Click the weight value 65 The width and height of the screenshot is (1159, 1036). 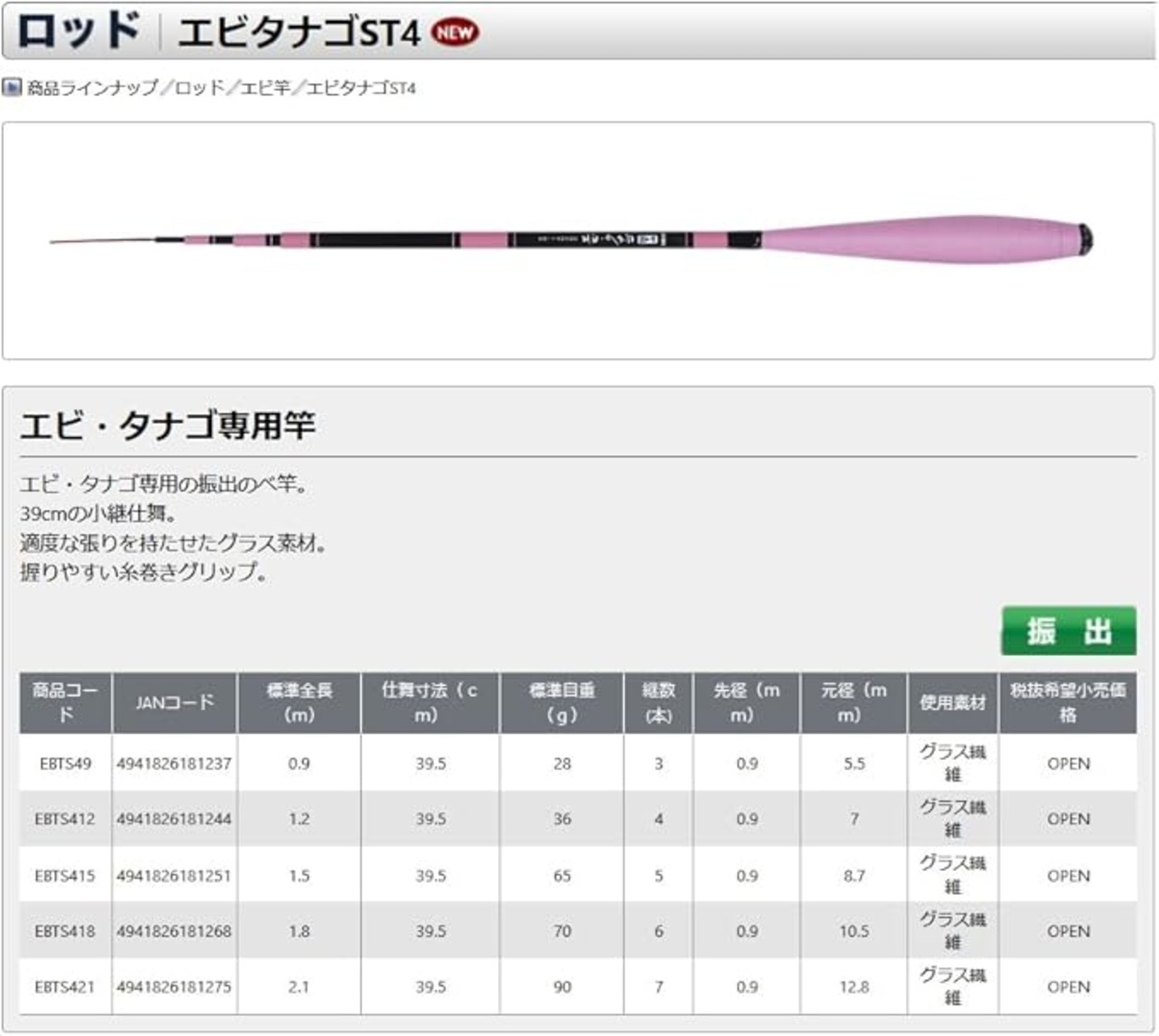562,876
